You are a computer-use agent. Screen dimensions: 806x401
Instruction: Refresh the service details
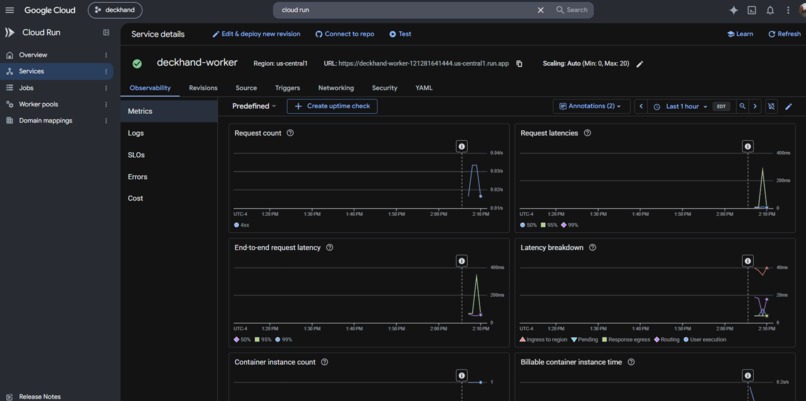[x=784, y=34]
